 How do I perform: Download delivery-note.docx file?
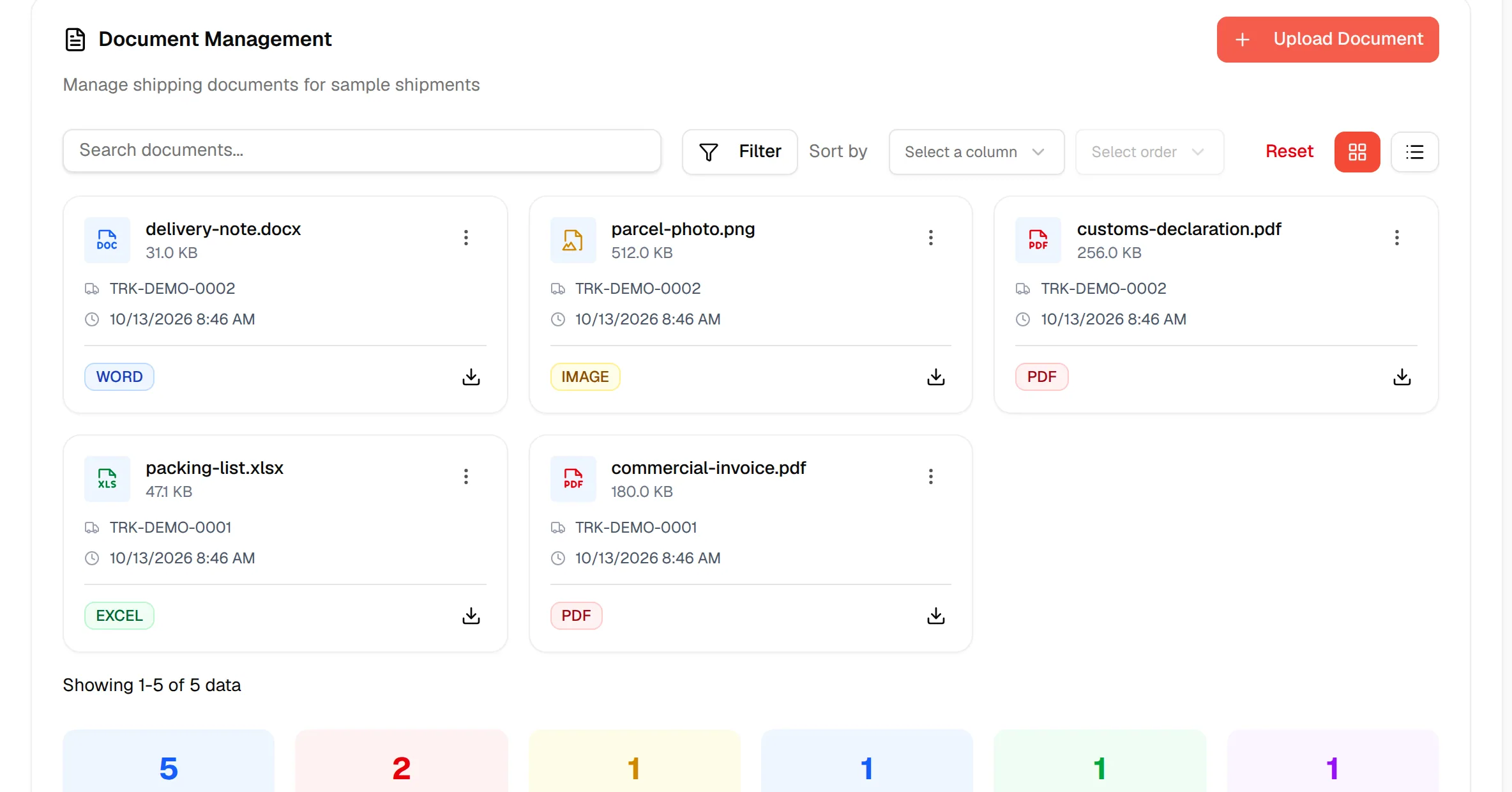click(x=471, y=377)
